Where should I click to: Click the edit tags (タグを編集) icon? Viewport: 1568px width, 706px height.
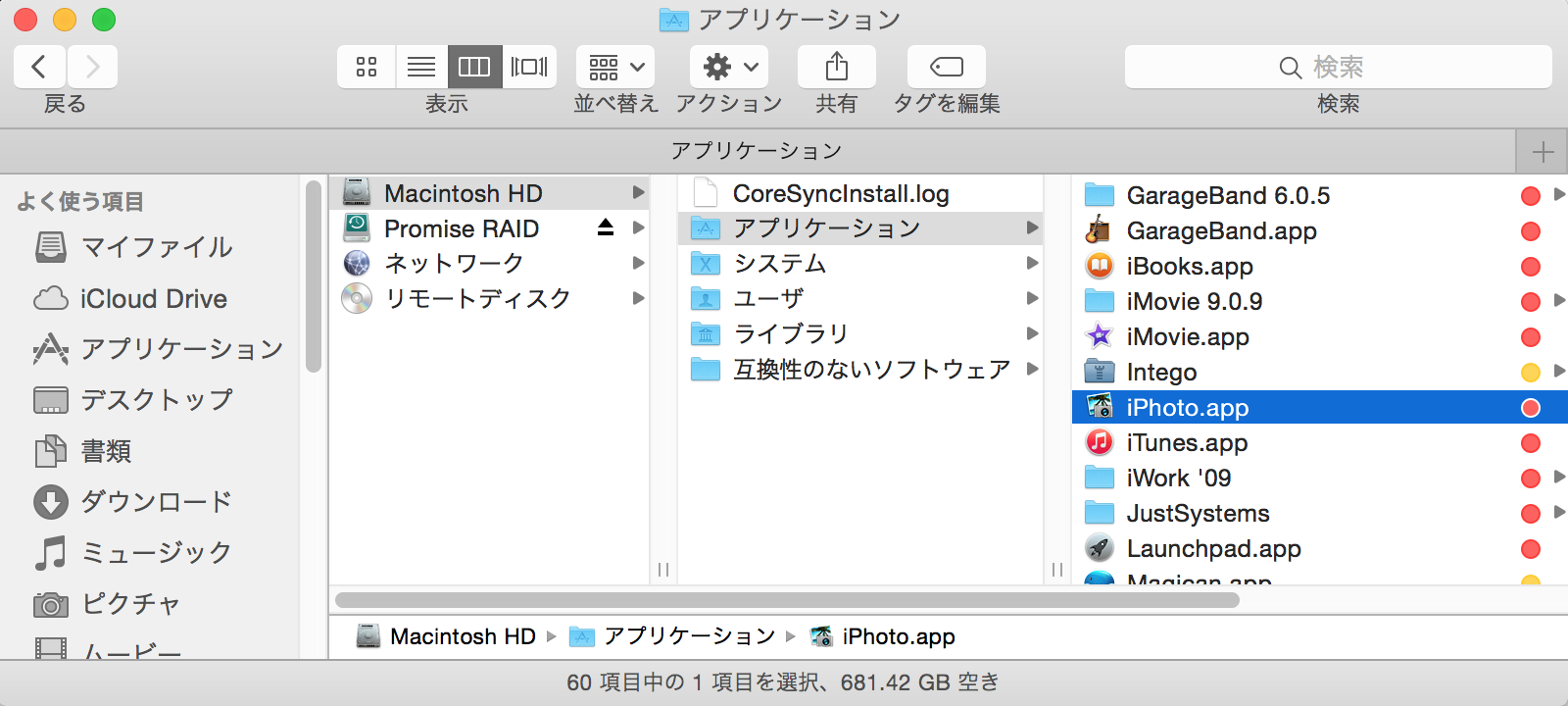pos(946,67)
